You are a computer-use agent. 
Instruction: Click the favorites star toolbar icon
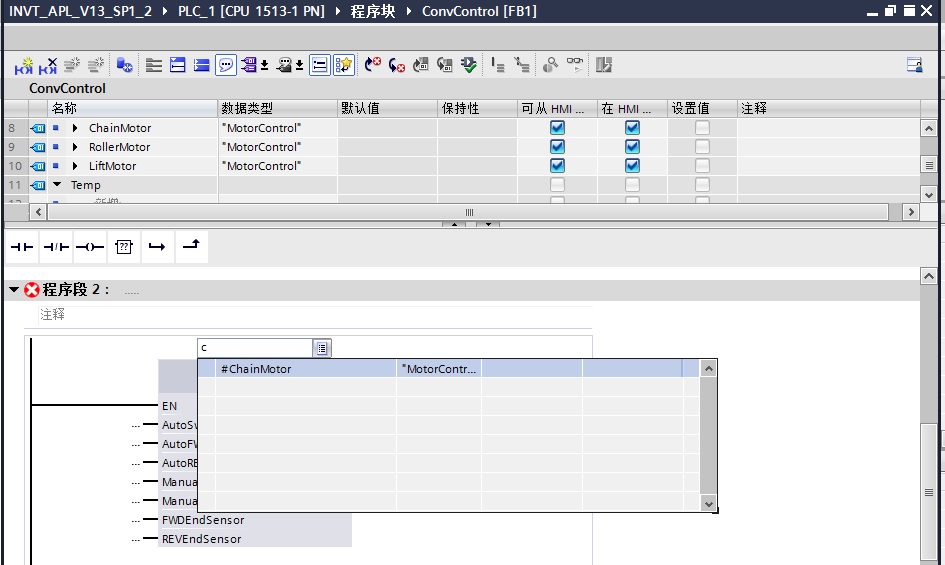tap(344, 65)
